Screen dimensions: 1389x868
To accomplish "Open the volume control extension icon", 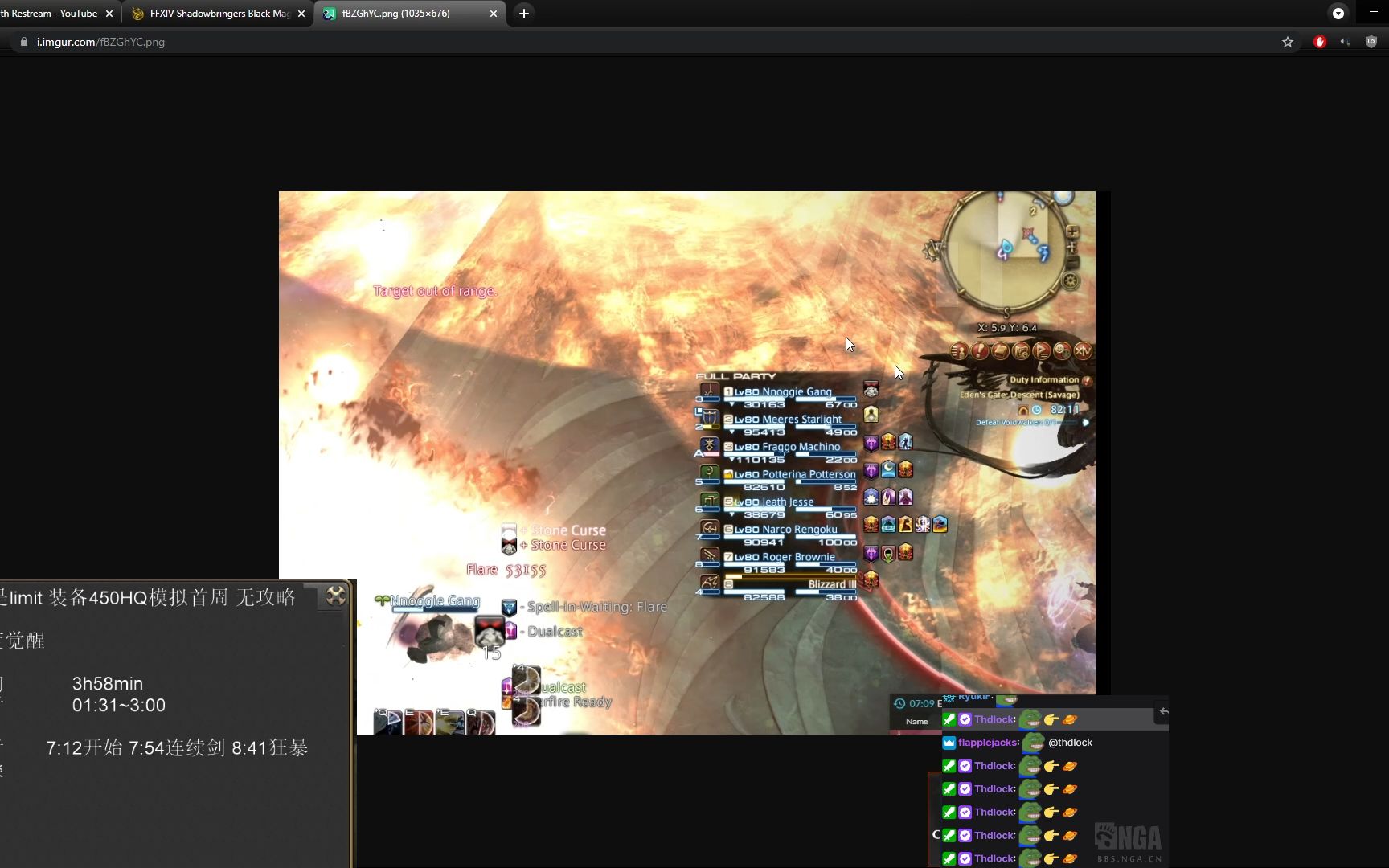I will [1346, 42].
